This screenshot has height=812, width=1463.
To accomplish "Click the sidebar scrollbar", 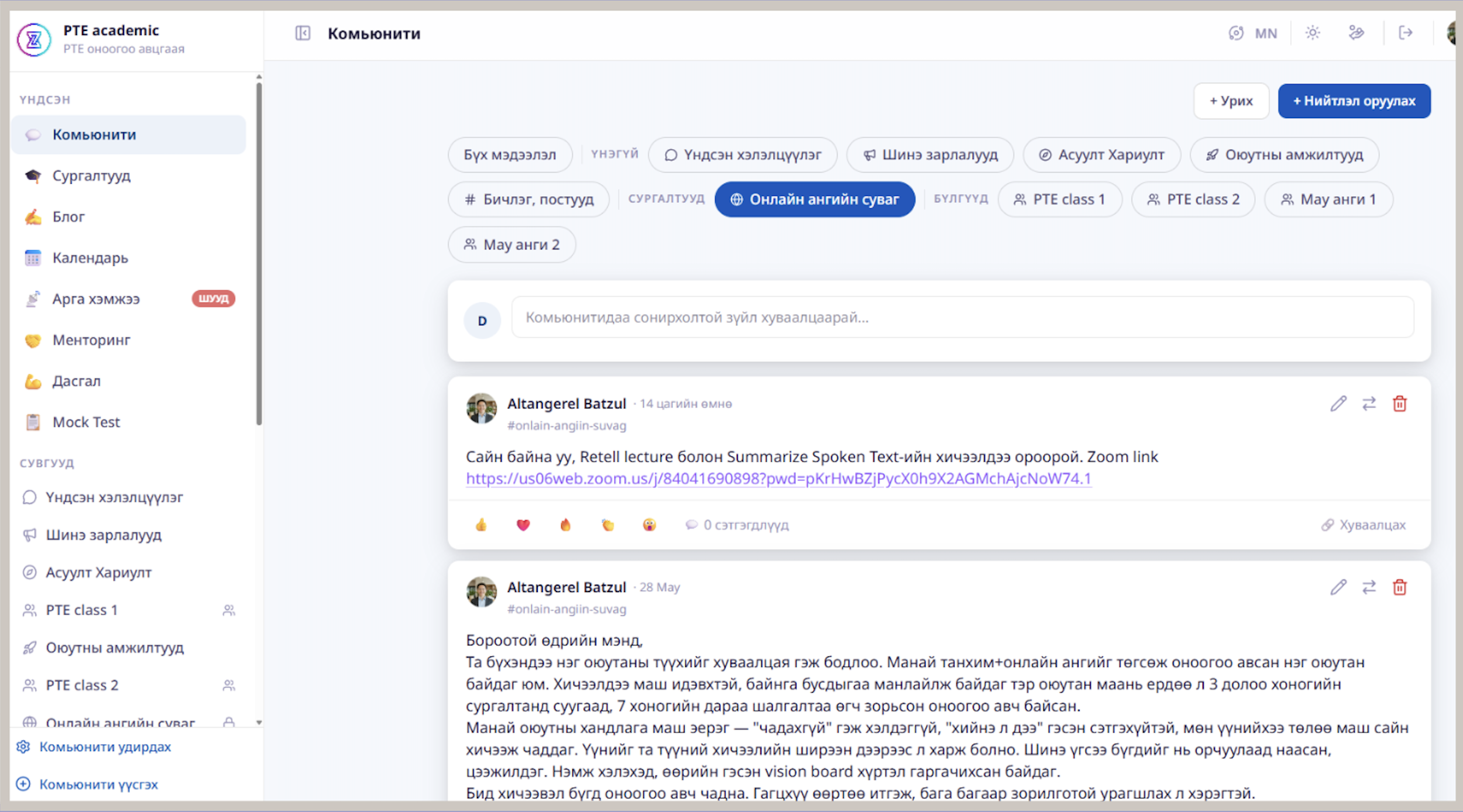I will tap(259, 254).
